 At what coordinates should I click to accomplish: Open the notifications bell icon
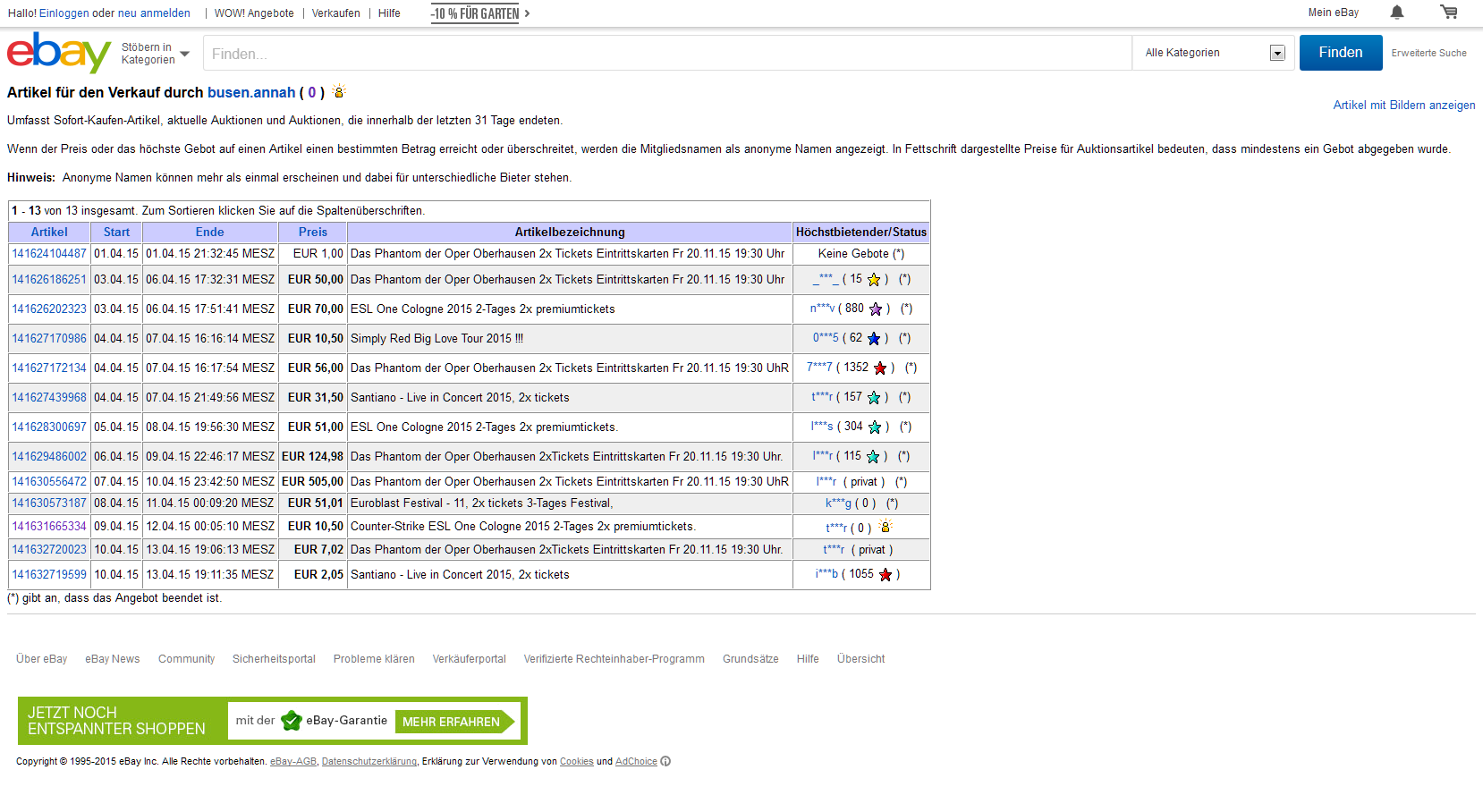(1397, 12)
